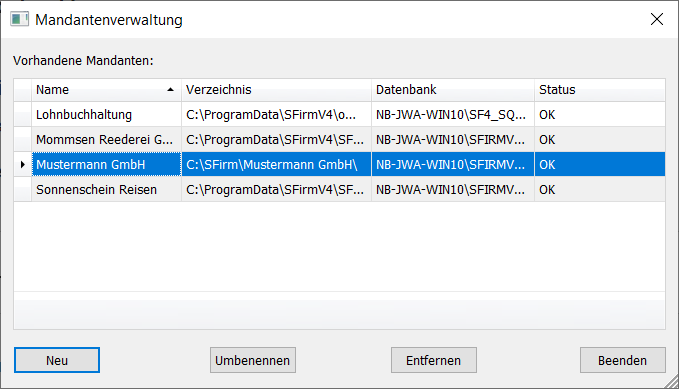
Task: Click the Name column sort arrow
Action: coord(170,90)
